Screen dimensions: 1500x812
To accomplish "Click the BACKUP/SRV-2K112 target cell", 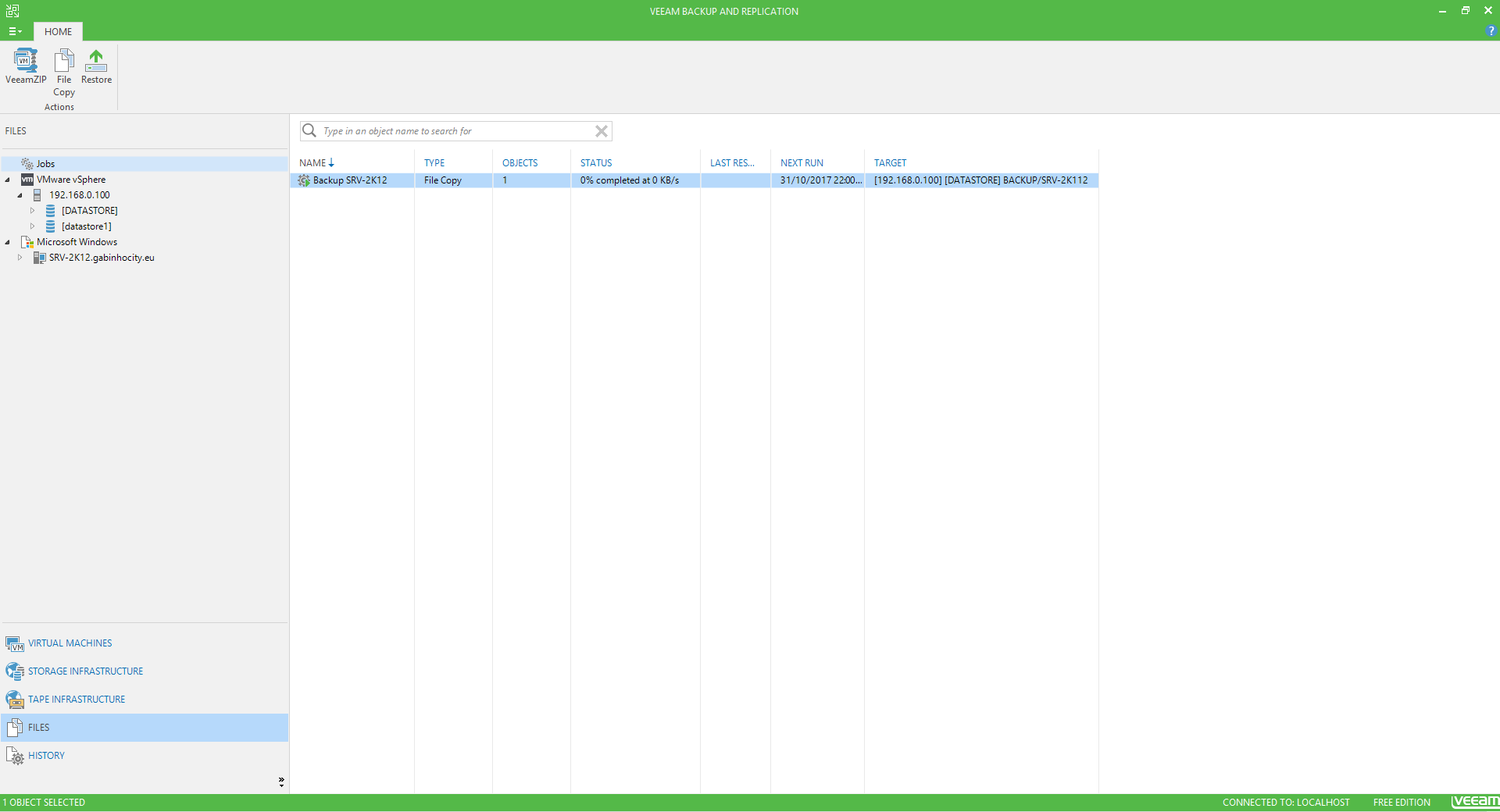I will click(x=980, y=180).
